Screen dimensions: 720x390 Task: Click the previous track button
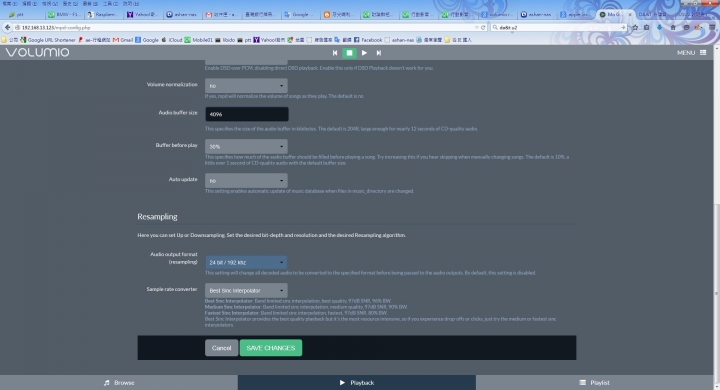click(335, 53)
